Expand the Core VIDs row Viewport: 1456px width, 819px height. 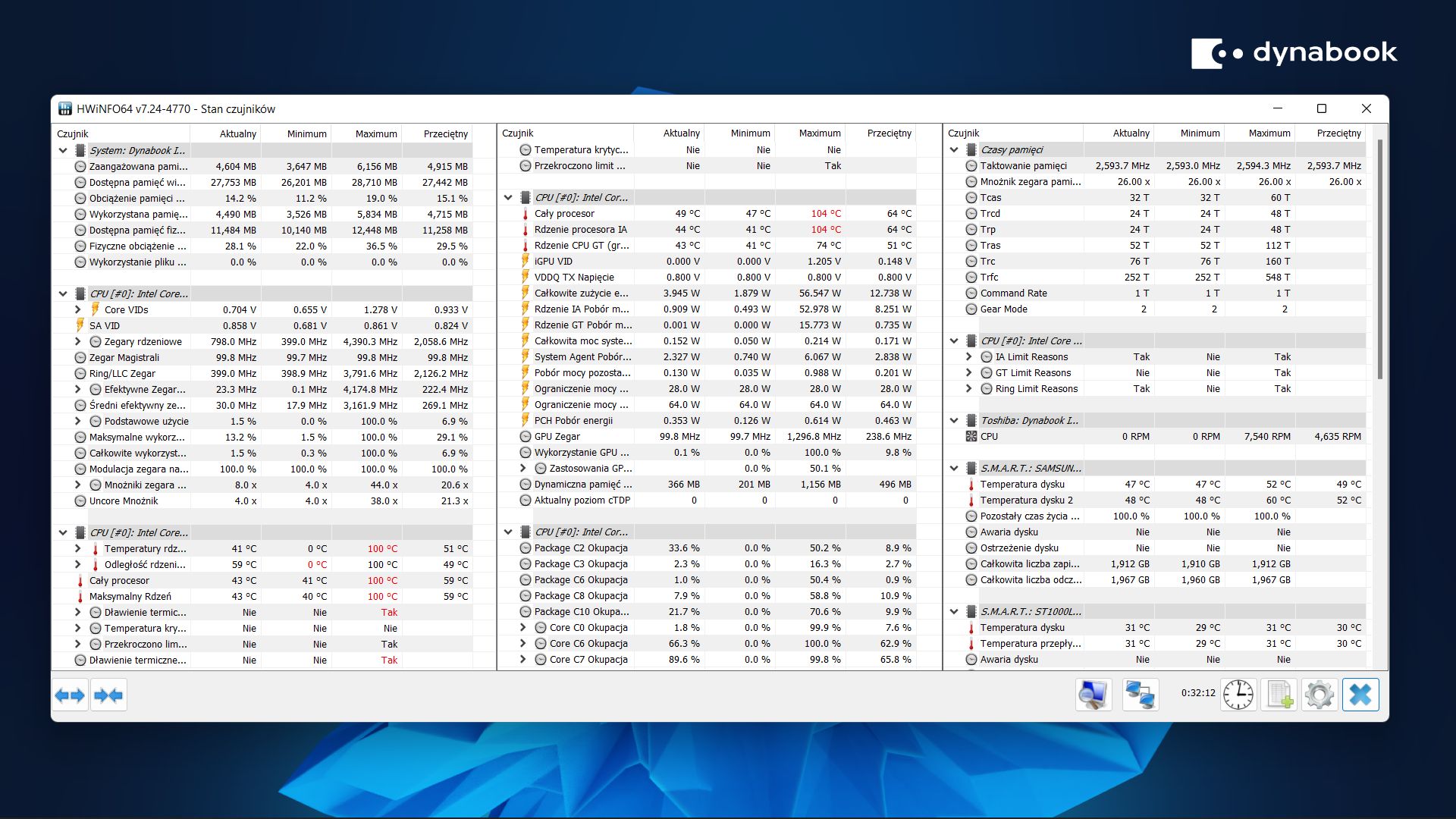pos(77,309)
